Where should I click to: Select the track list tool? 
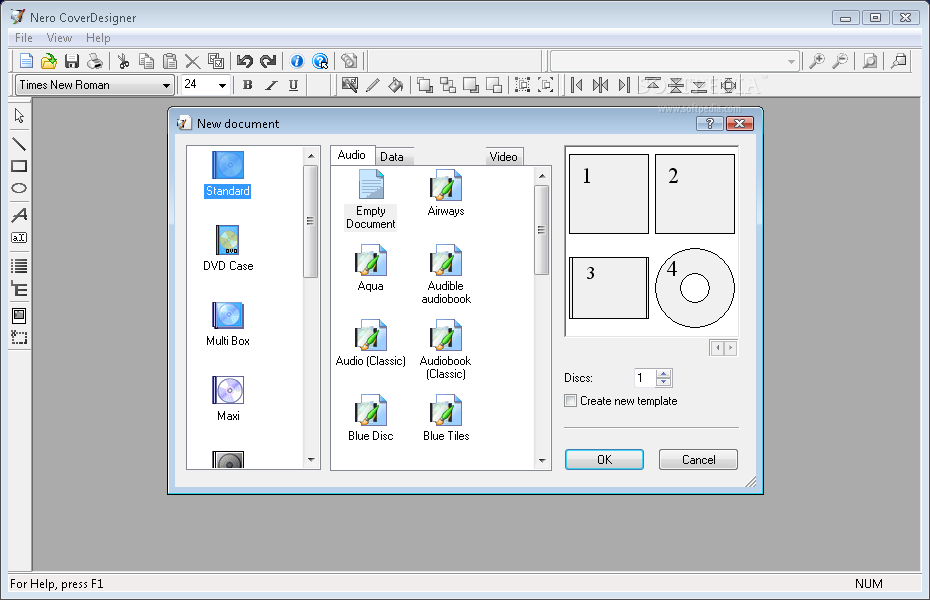[x=19, y=266]
